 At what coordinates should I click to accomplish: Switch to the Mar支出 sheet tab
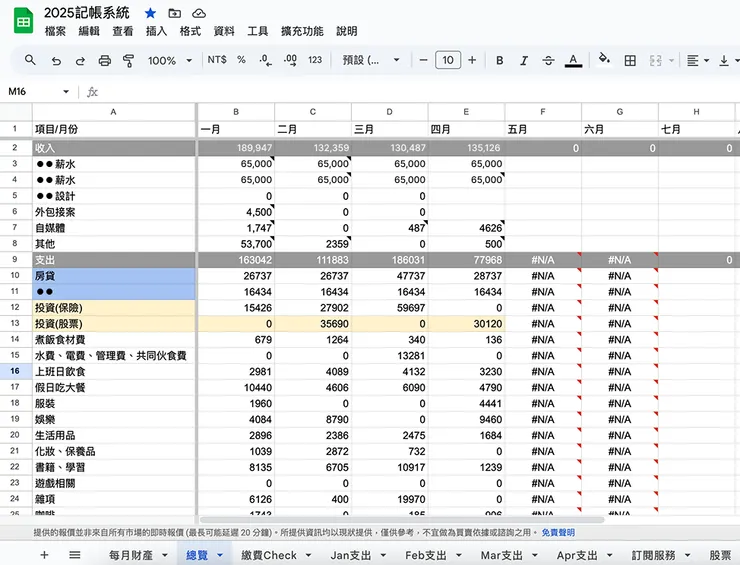(502, 555)
